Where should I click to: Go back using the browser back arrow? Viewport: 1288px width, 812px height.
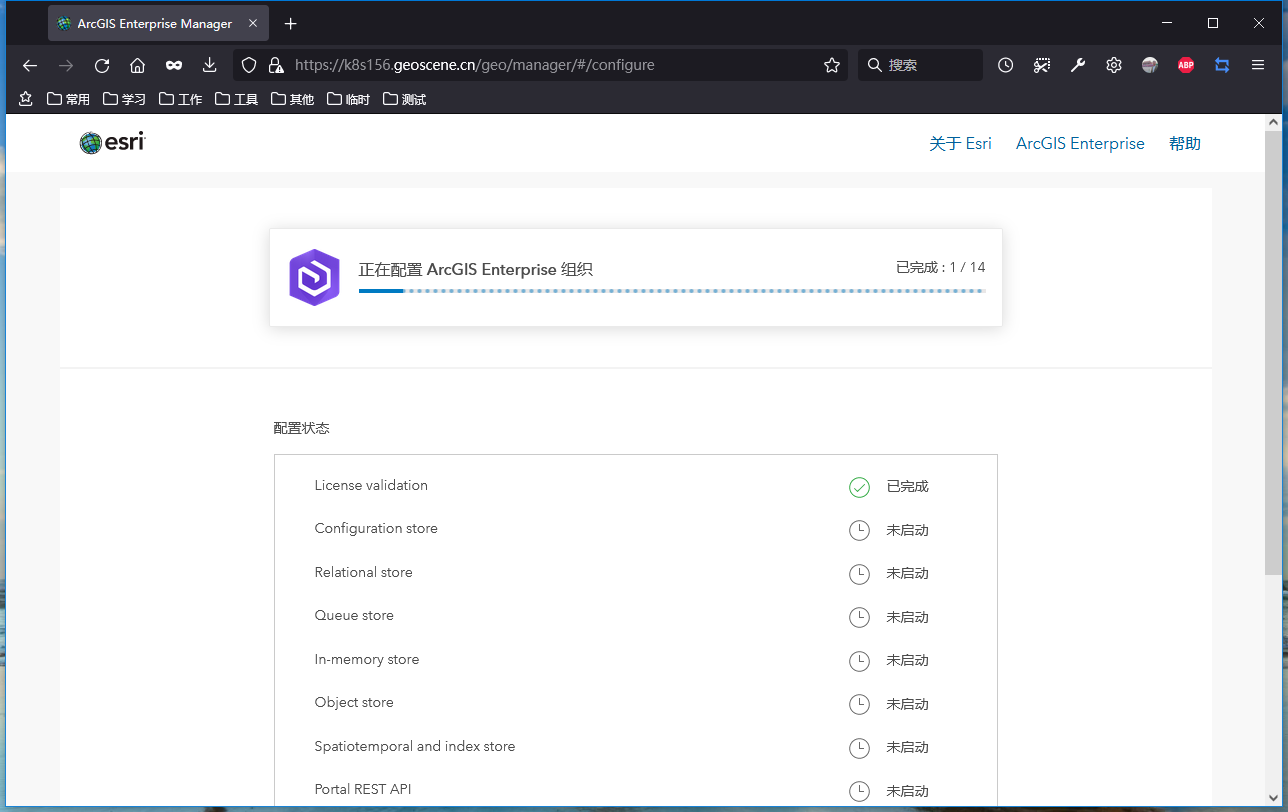30,65
